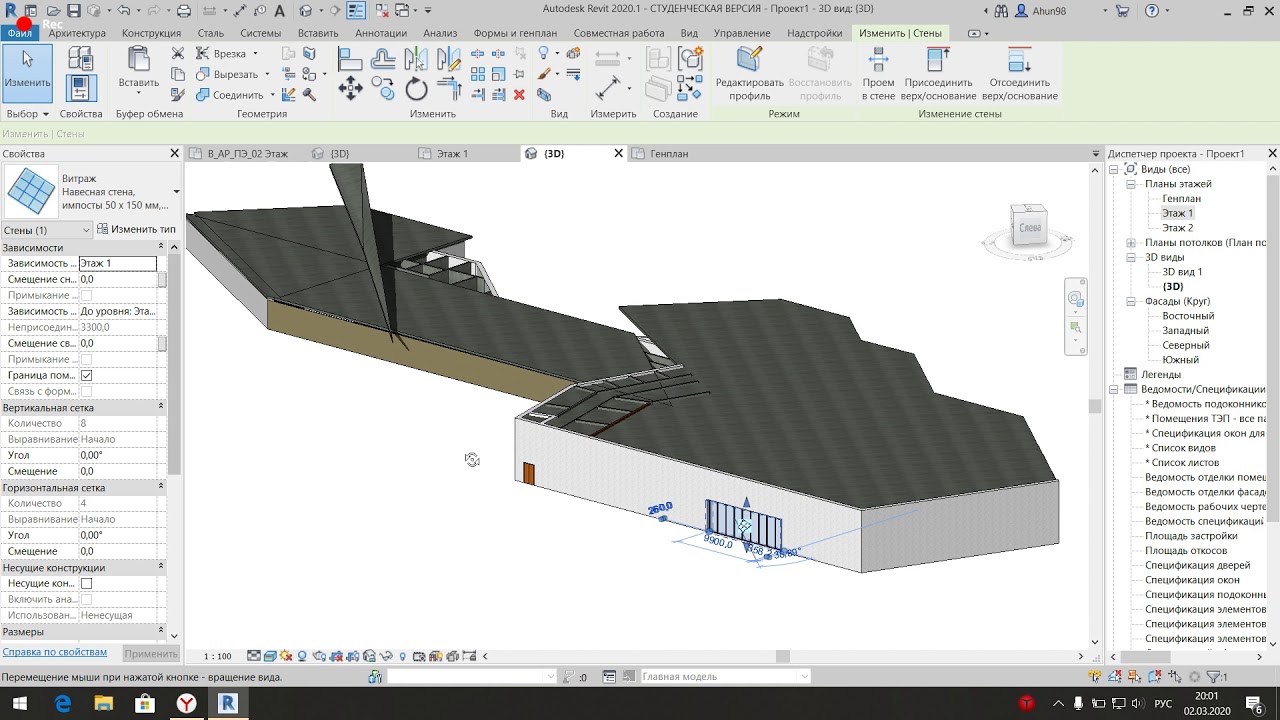Click the red Delete X icon

(519, 95)
